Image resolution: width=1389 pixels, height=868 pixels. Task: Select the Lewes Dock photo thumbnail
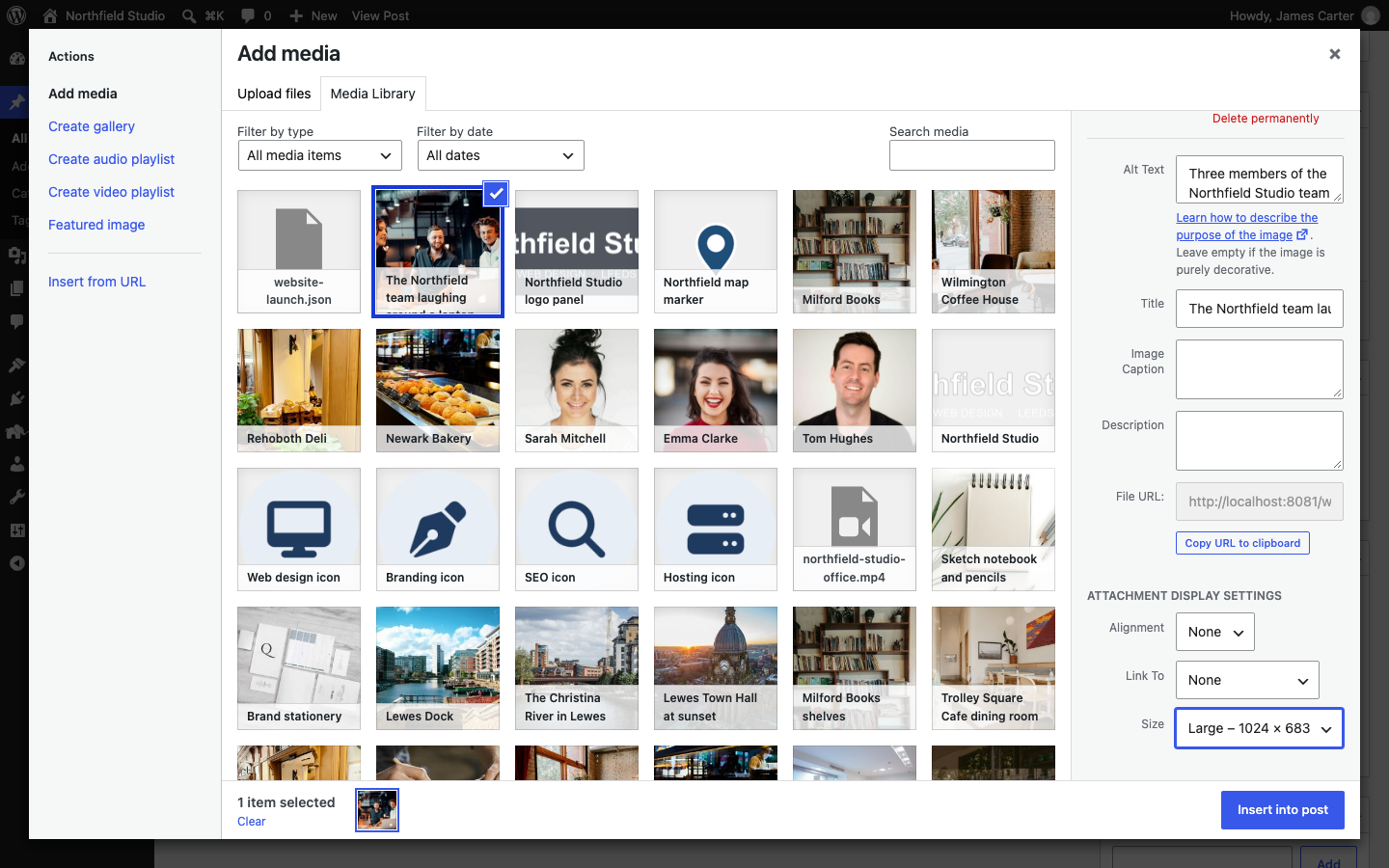point(438,668)
